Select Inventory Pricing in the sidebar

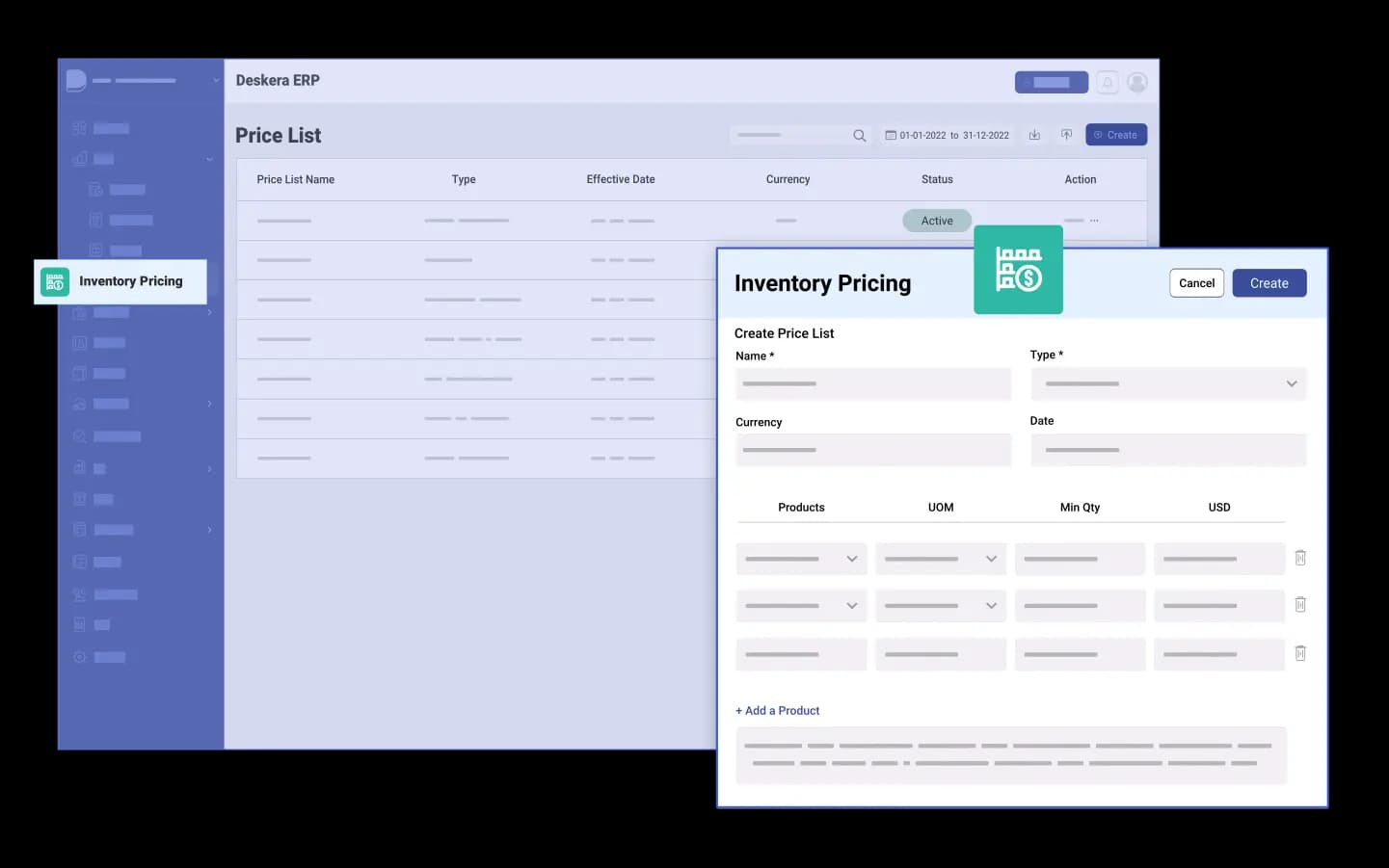(120, 281)
